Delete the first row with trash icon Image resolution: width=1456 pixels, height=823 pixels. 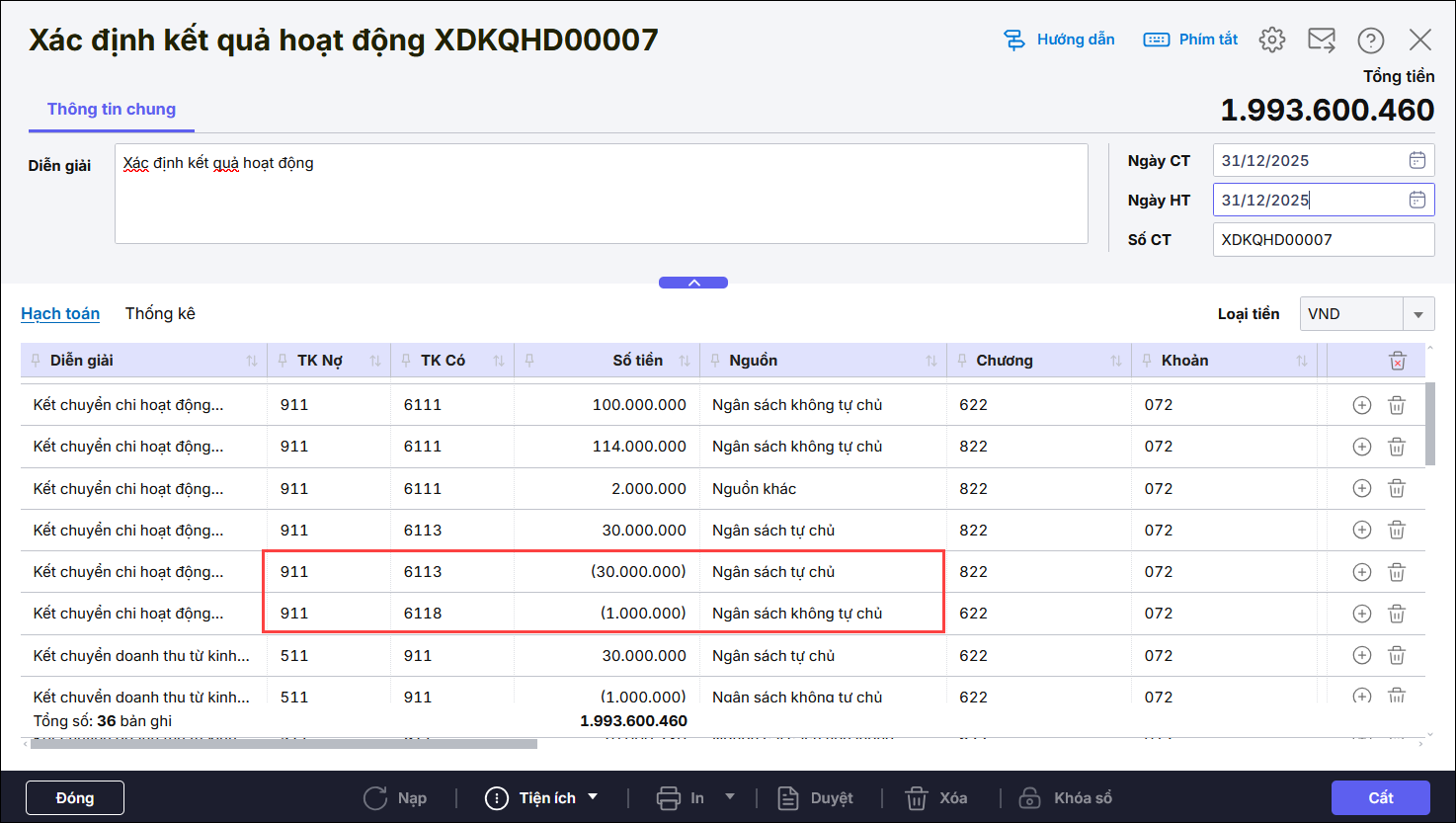[1397, 405]
